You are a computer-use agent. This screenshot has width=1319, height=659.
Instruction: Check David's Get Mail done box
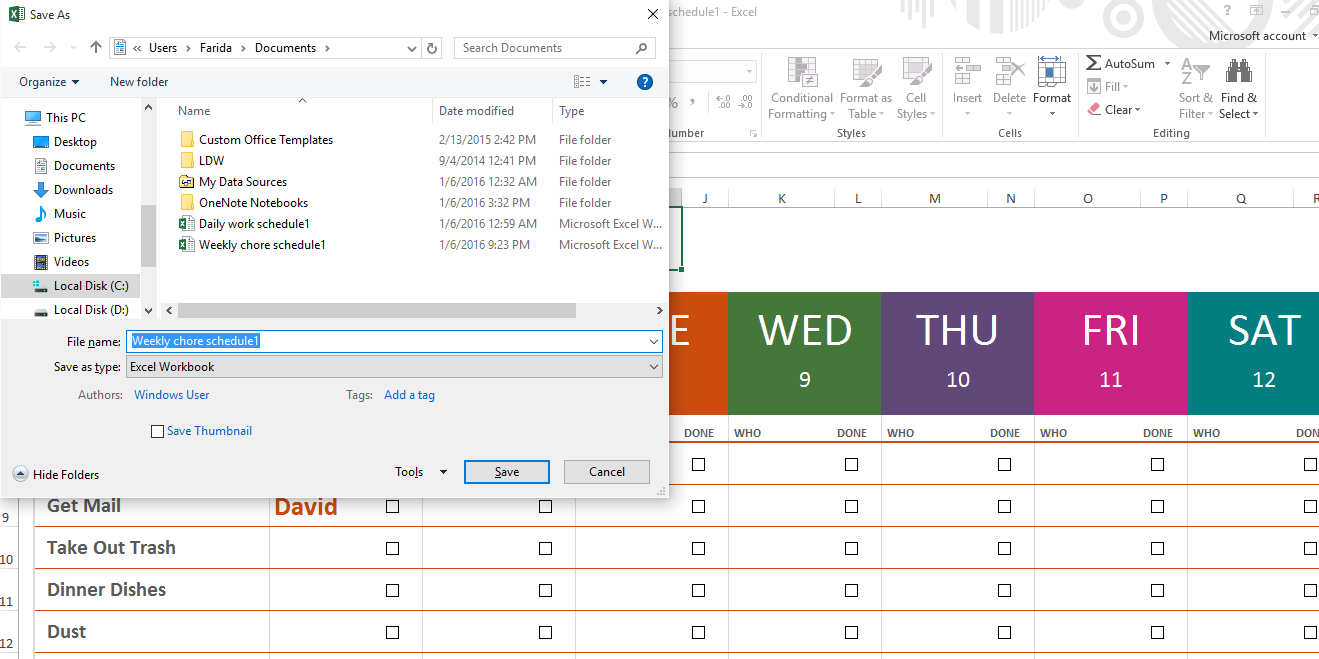coord(392,507)
